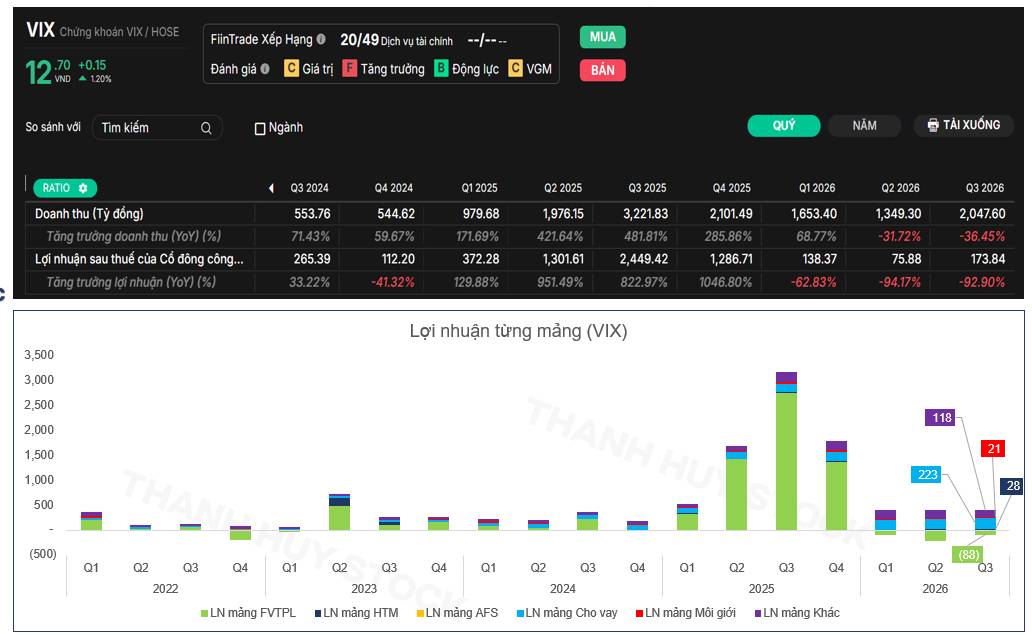This screenshot has height=635, width=1032.
Task: Click the F badge for Tăng trưởng
Action: point(349,68)
